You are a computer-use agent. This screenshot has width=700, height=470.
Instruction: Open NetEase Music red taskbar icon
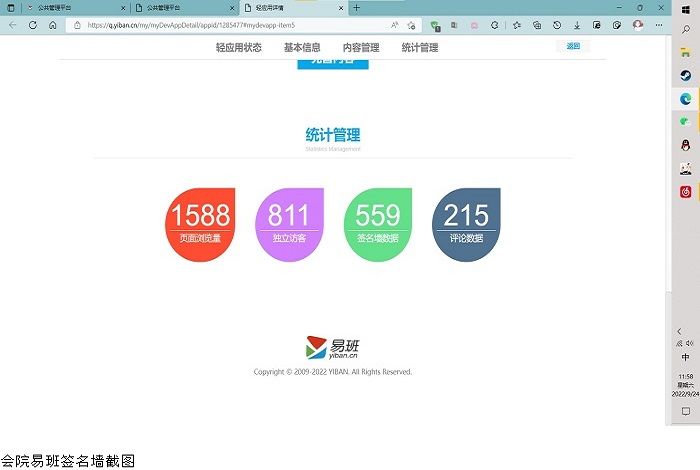pyautogui.click(x=686, y=190)
